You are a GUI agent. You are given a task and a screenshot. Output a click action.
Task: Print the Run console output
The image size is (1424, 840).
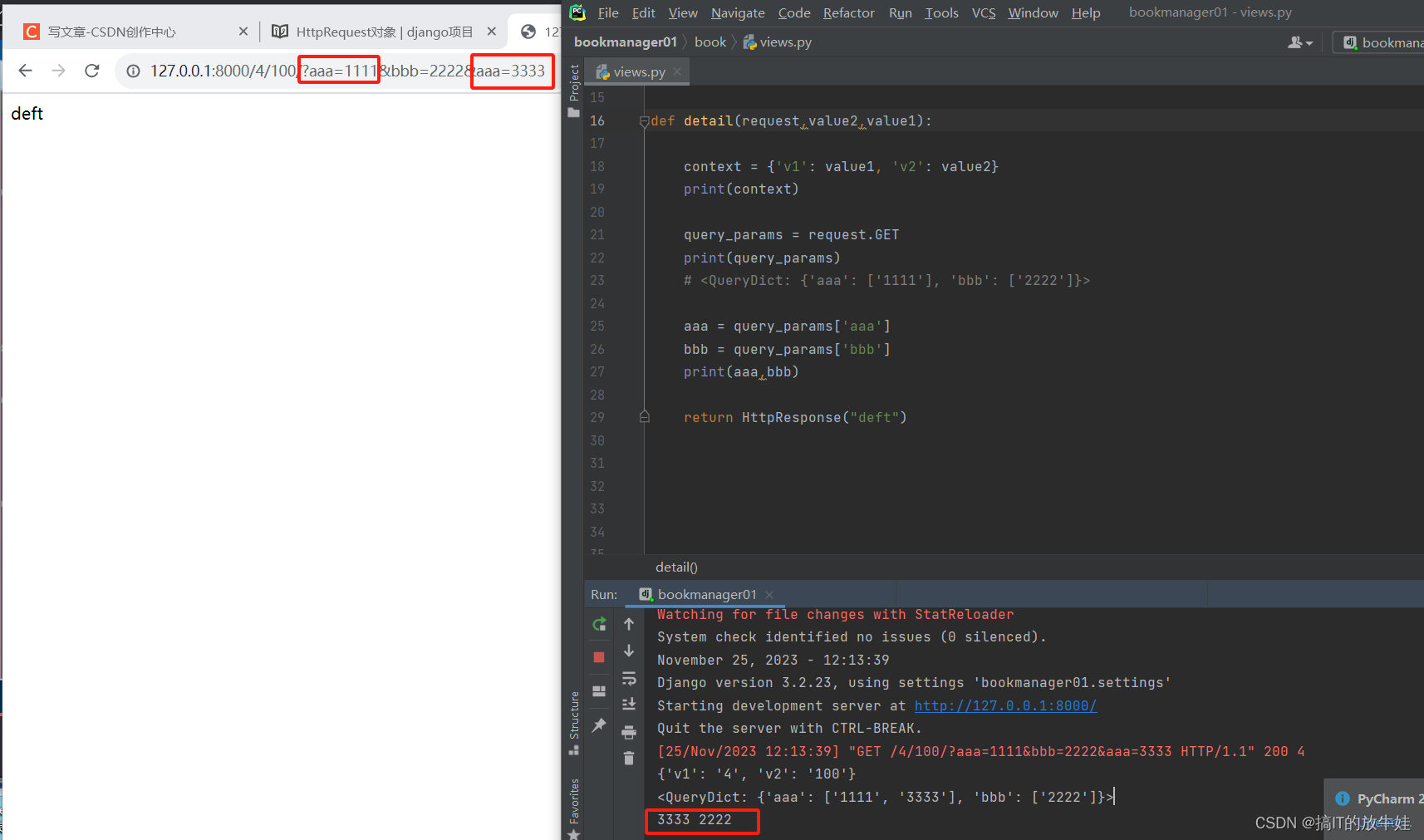click(629, 732)
